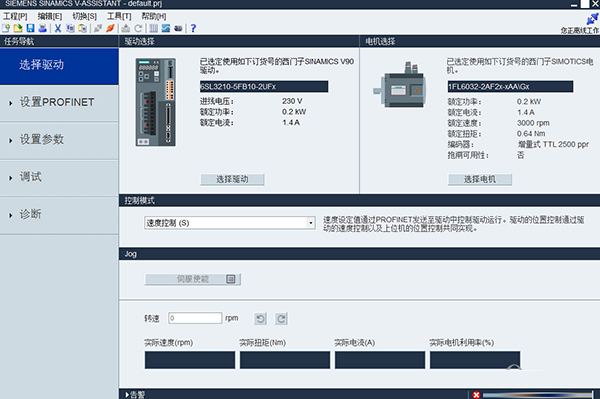Viewport: 600px width, 399px height.
Task: Expand the 调试 navigation item
Action: [59, 178]
